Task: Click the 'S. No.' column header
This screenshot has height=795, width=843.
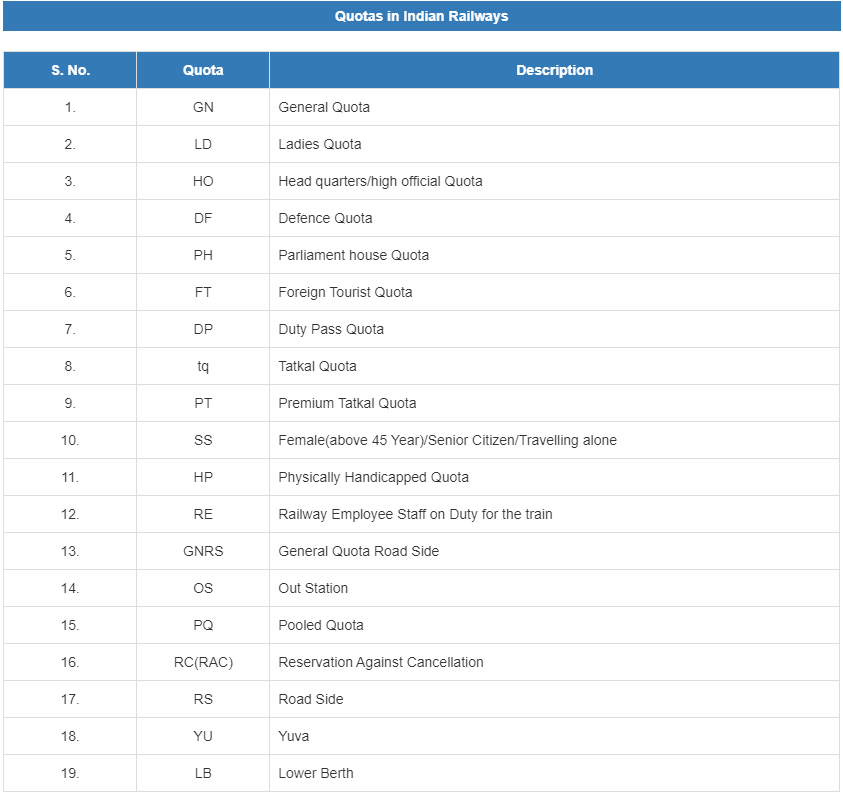Action: pos(70,70)
